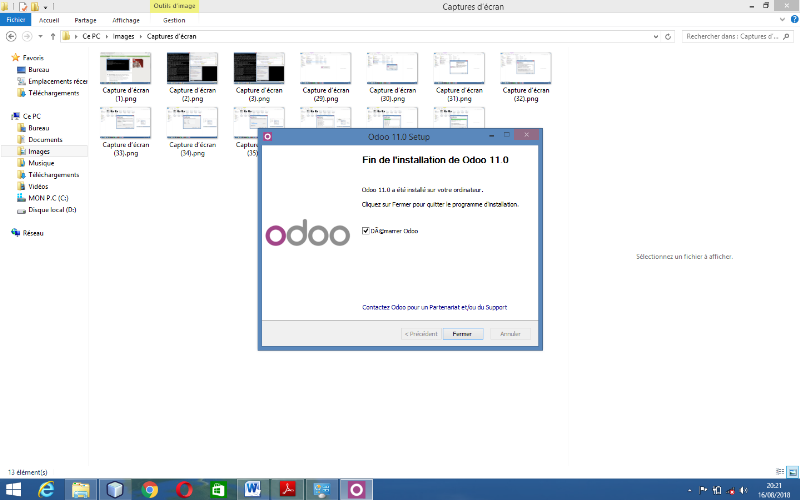
Task: Go forward with Explorer forward arrow
Action: pos(27,36)
